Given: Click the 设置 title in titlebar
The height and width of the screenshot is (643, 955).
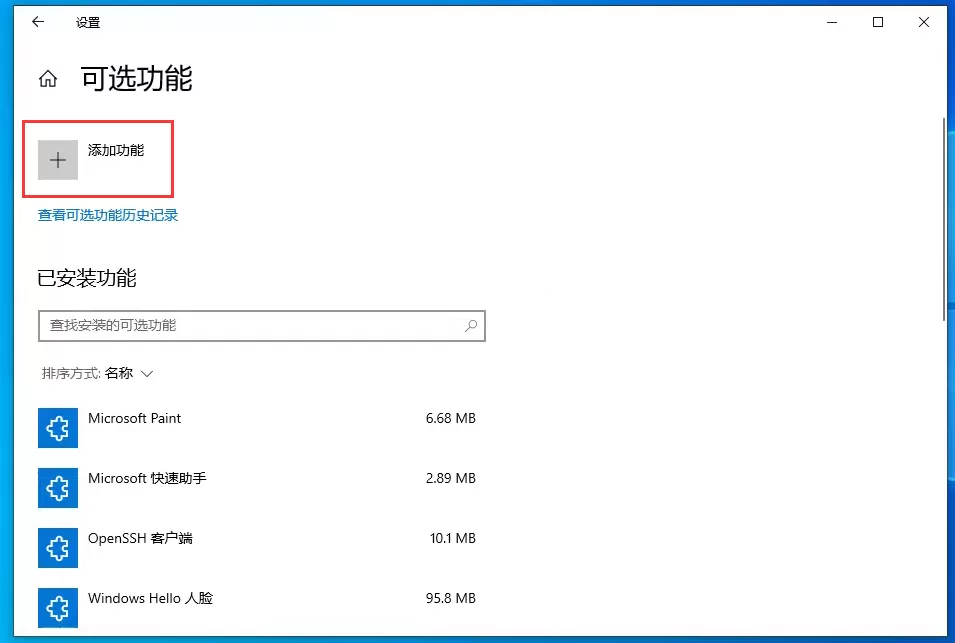Looking at the screenshot, I should point(89,21).
